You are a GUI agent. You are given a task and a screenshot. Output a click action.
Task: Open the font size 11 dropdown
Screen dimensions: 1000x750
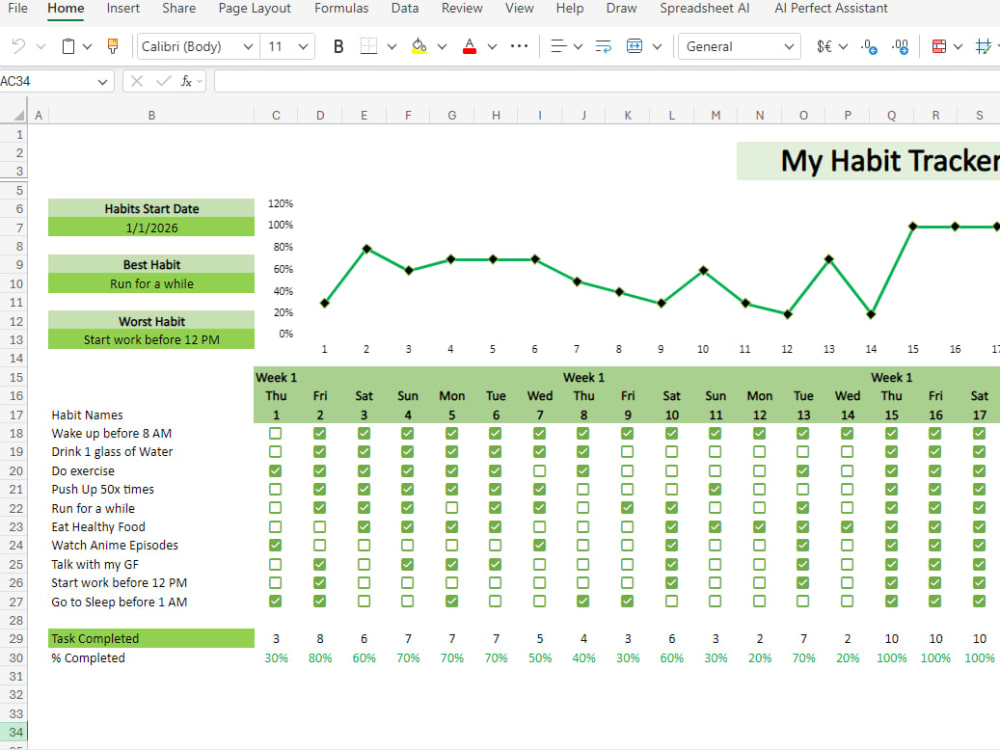(303, 46)
